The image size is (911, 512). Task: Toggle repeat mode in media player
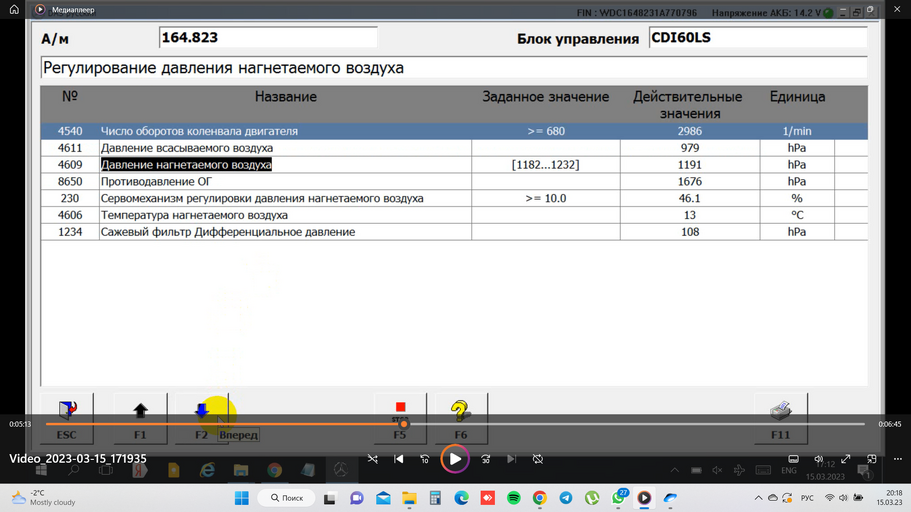click(538, 459)
